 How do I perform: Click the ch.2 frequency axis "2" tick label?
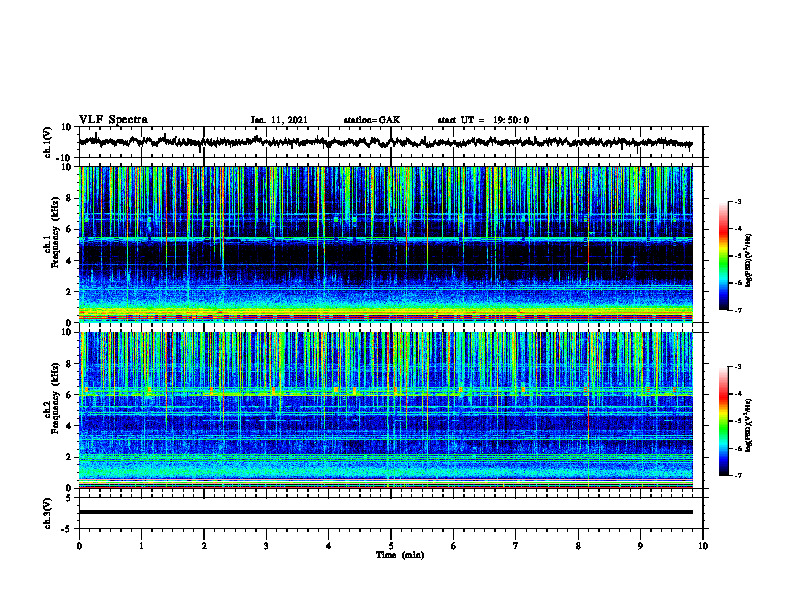[x=69, y=457]
